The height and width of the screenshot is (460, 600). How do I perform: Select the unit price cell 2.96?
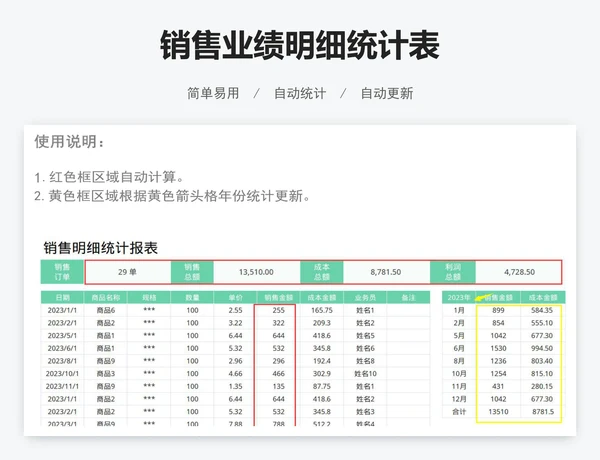[x=235, y=361]
